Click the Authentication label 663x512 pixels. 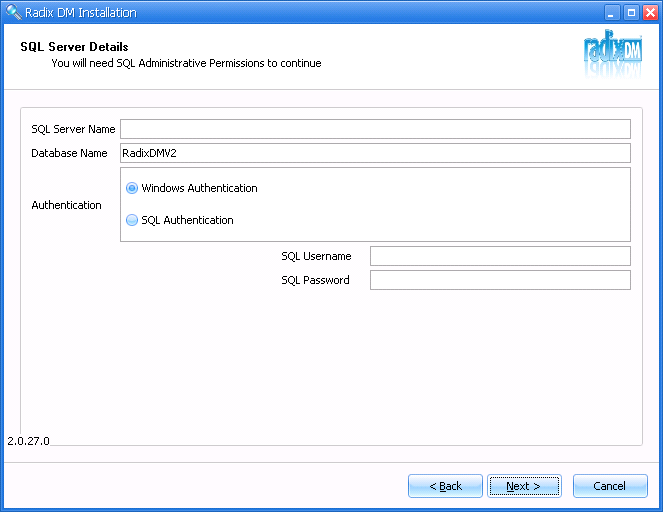click(x=66, y=205)
